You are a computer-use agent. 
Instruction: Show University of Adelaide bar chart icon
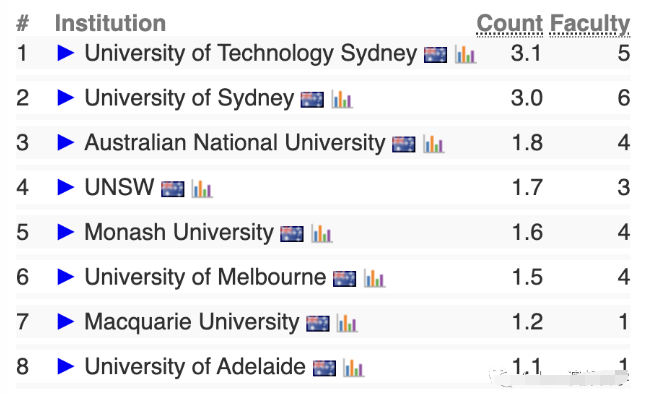[x=354, y=368]
